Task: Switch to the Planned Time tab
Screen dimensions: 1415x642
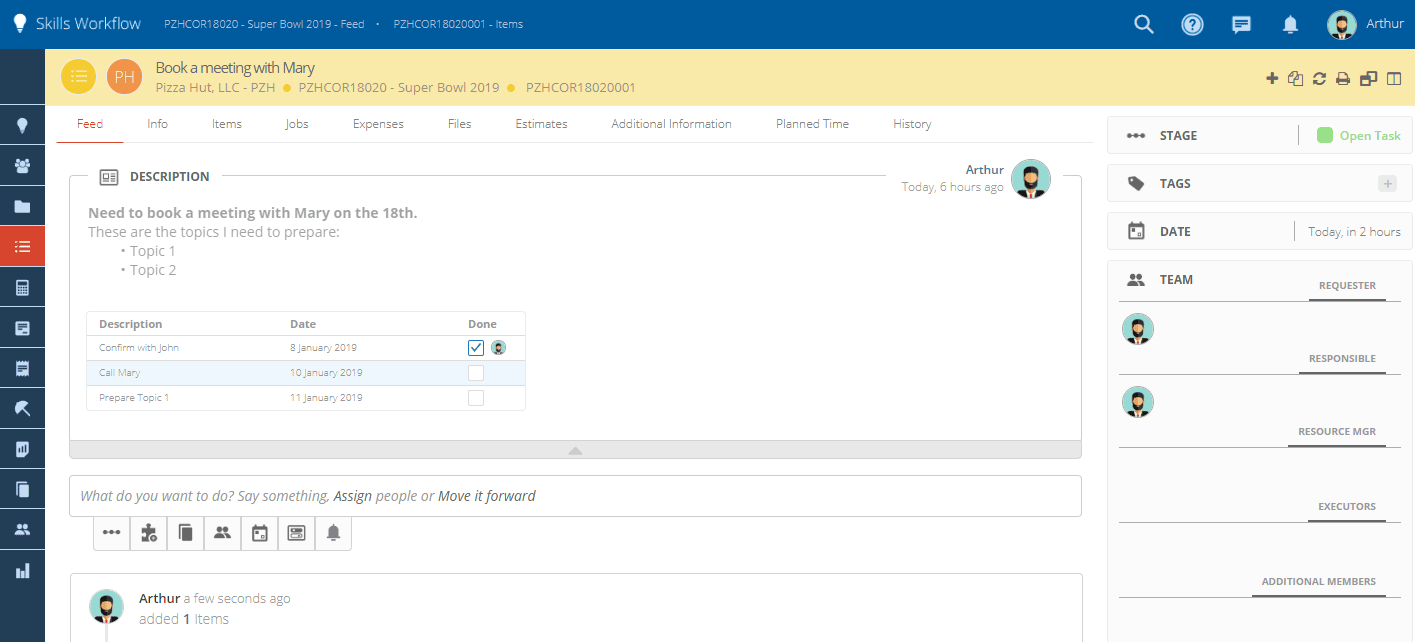Action: [x=812, y=124]
